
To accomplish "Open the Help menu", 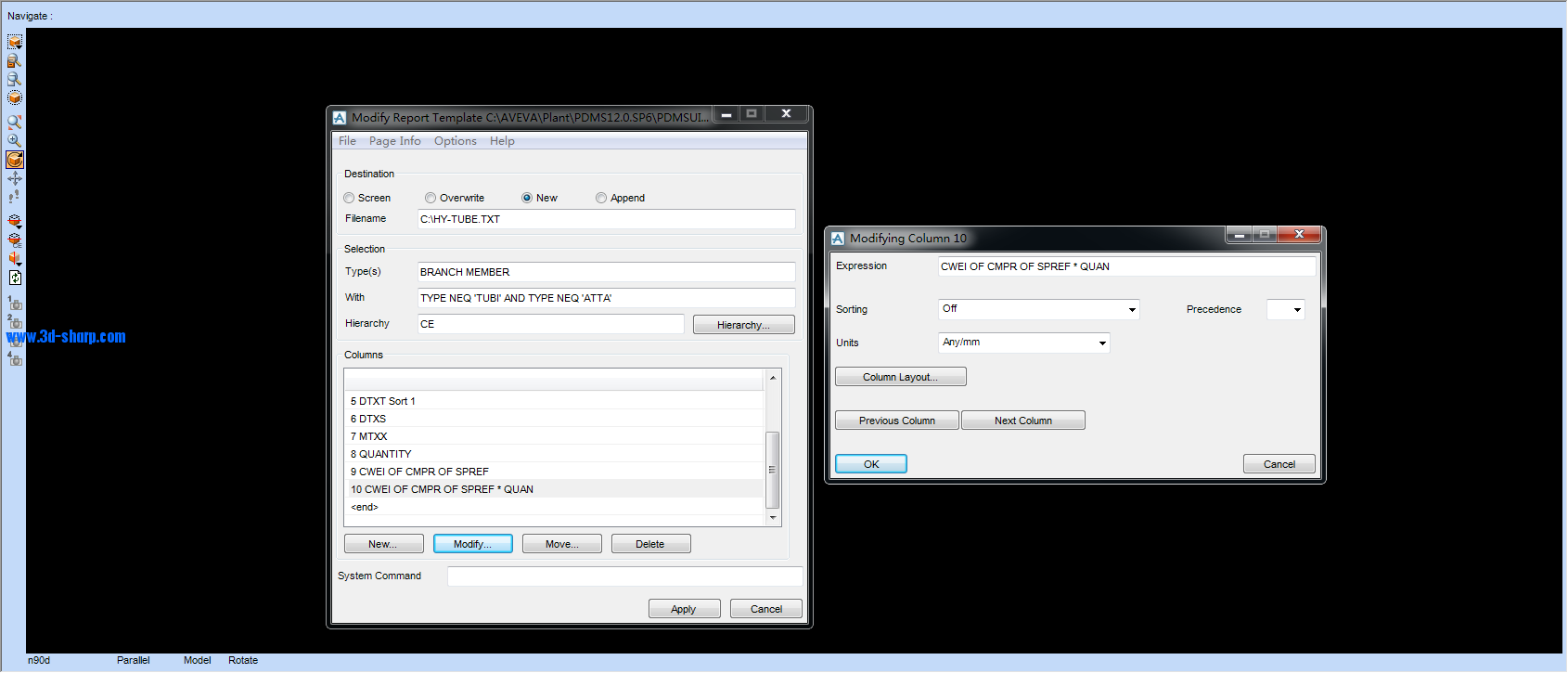I will coord(502,141).
